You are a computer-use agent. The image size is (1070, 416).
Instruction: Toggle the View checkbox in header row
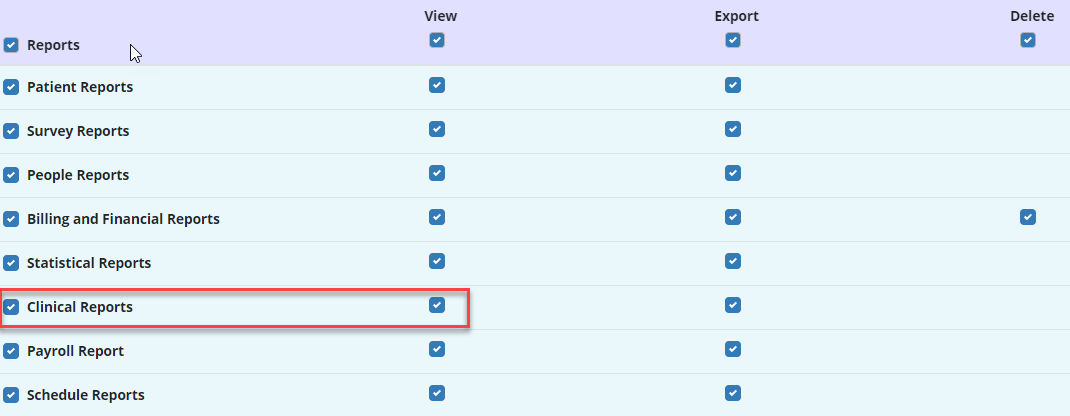[x=437, y=40]
